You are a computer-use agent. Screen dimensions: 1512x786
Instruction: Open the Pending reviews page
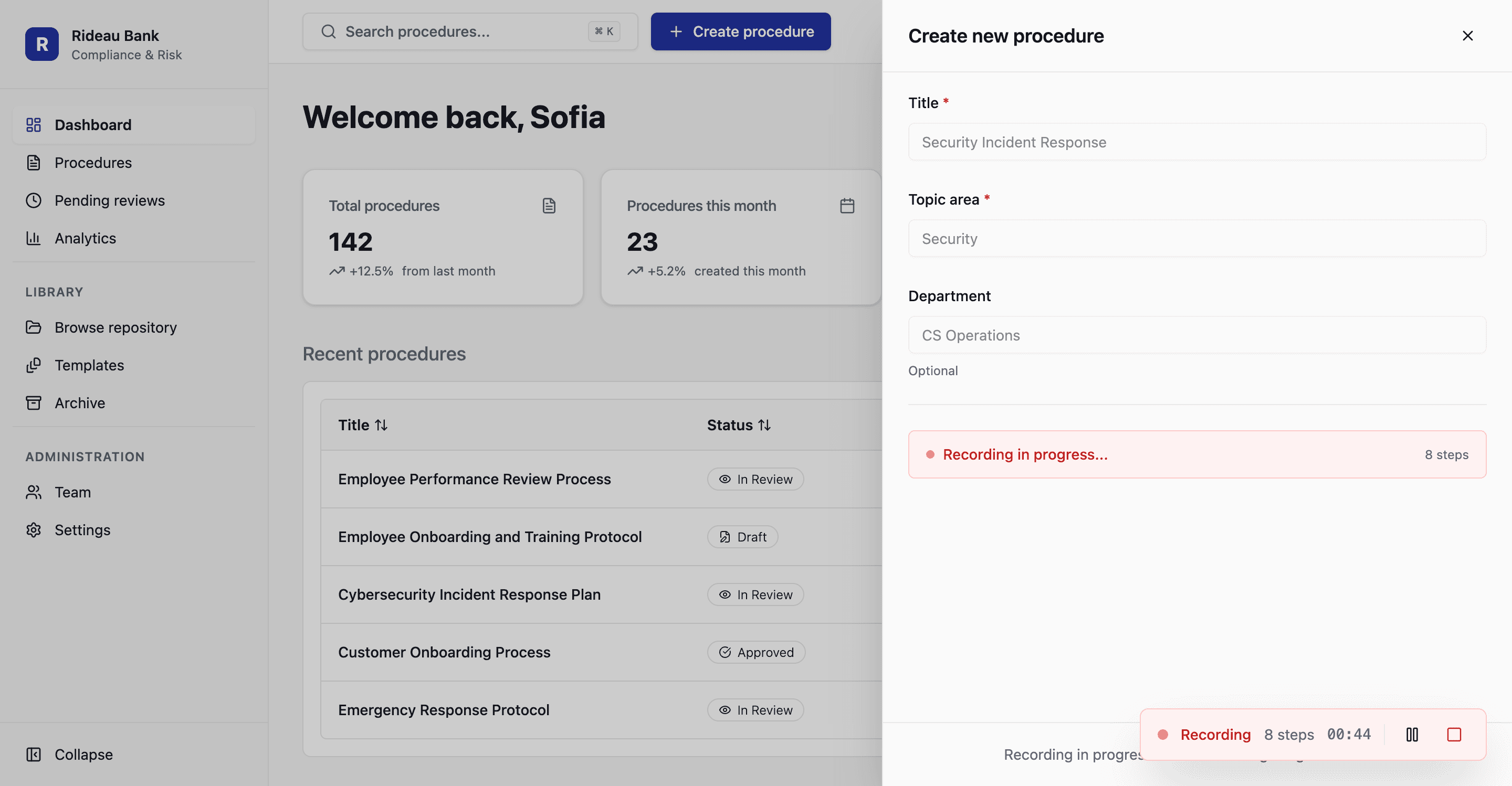[109, 200]
